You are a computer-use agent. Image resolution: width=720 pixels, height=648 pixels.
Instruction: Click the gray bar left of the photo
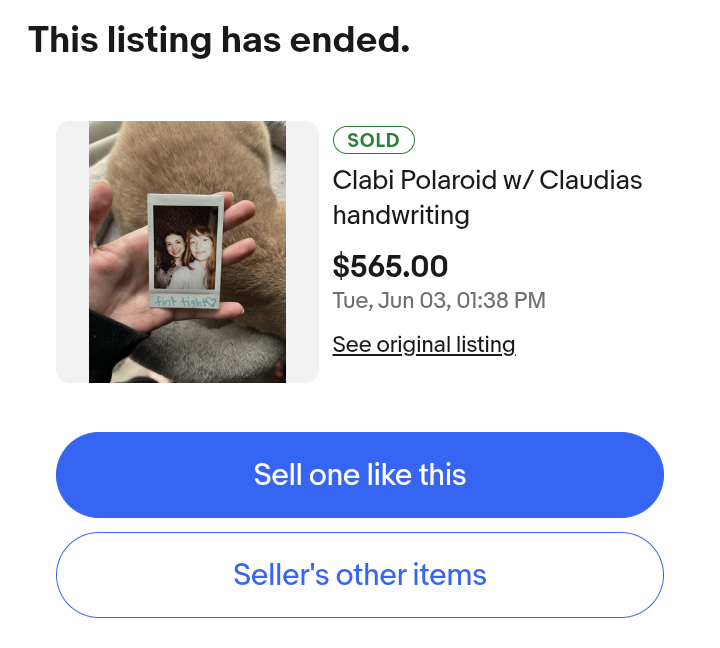click(x=72, y=252)
